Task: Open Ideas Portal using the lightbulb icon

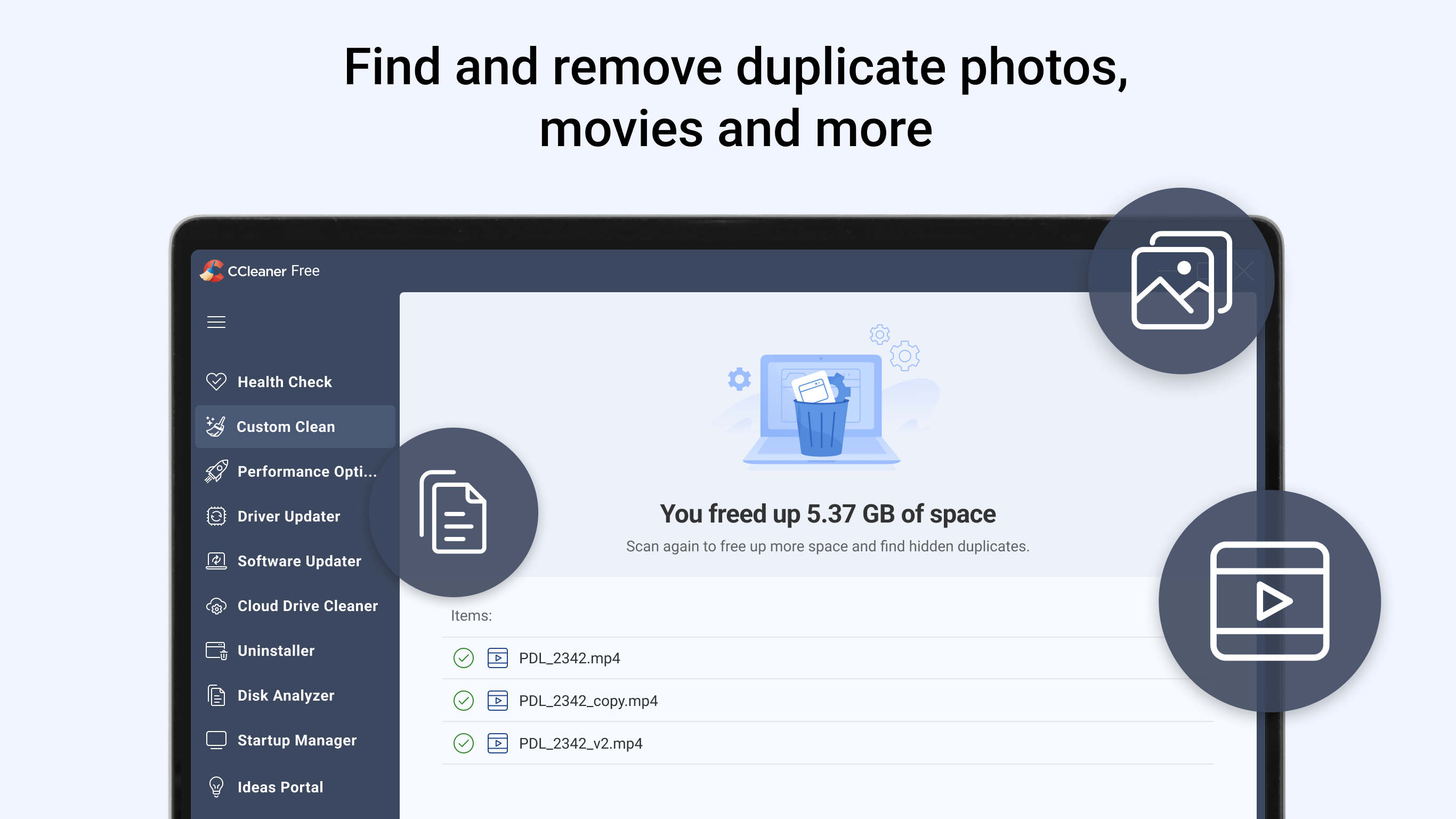Action: click(x=216, y=786)
